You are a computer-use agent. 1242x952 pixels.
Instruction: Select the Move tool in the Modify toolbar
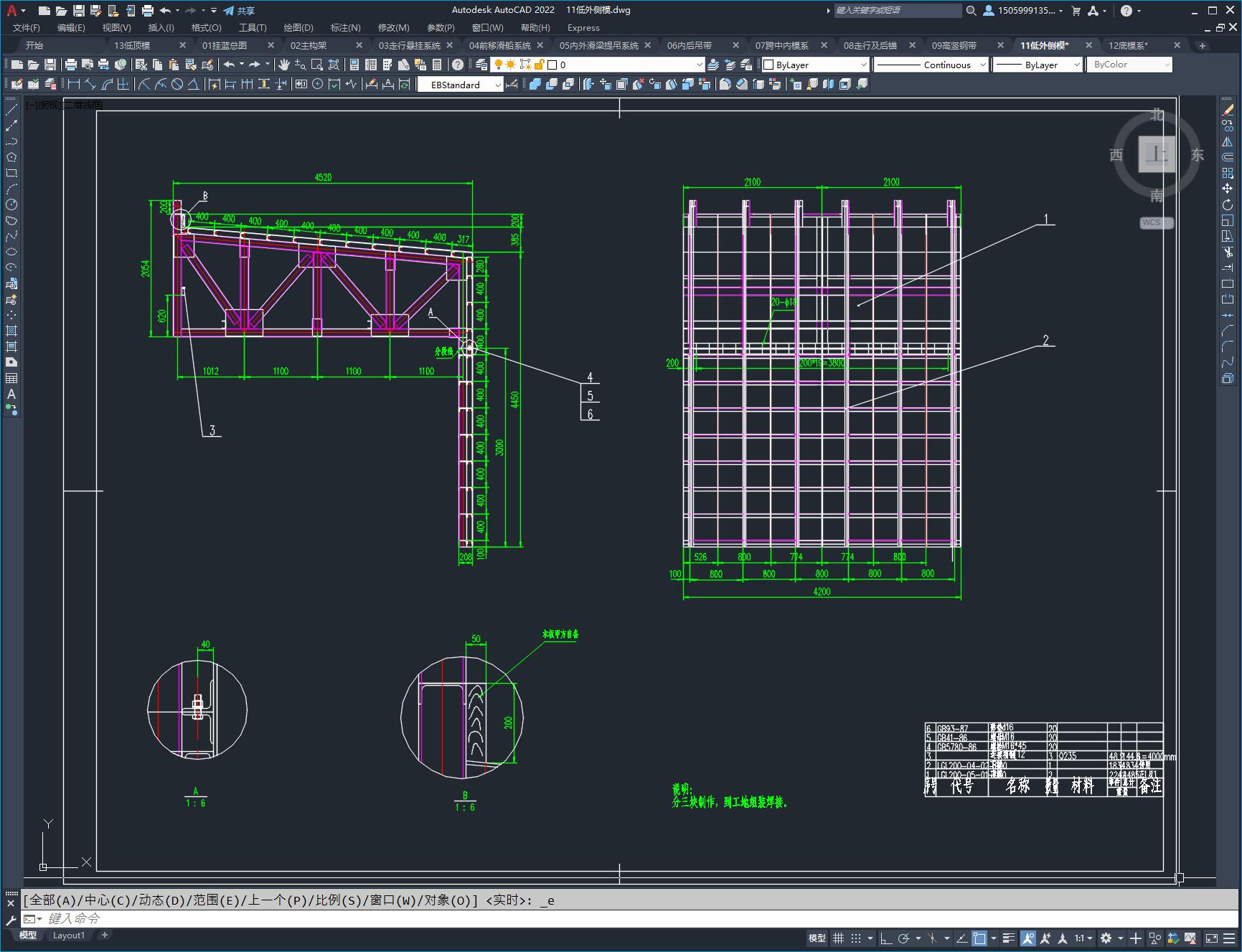click(x=1228, y=189)
